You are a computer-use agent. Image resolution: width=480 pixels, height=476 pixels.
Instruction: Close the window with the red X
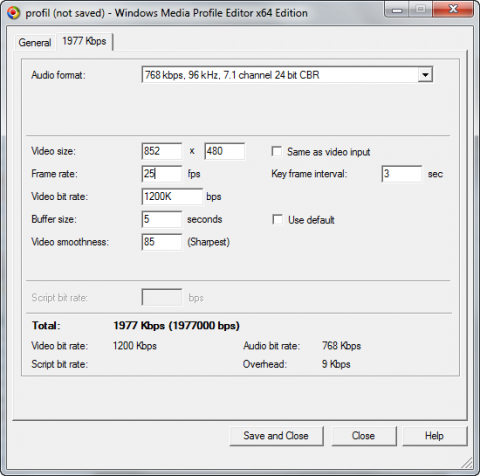pyautogui.click(x=453, y=10)
